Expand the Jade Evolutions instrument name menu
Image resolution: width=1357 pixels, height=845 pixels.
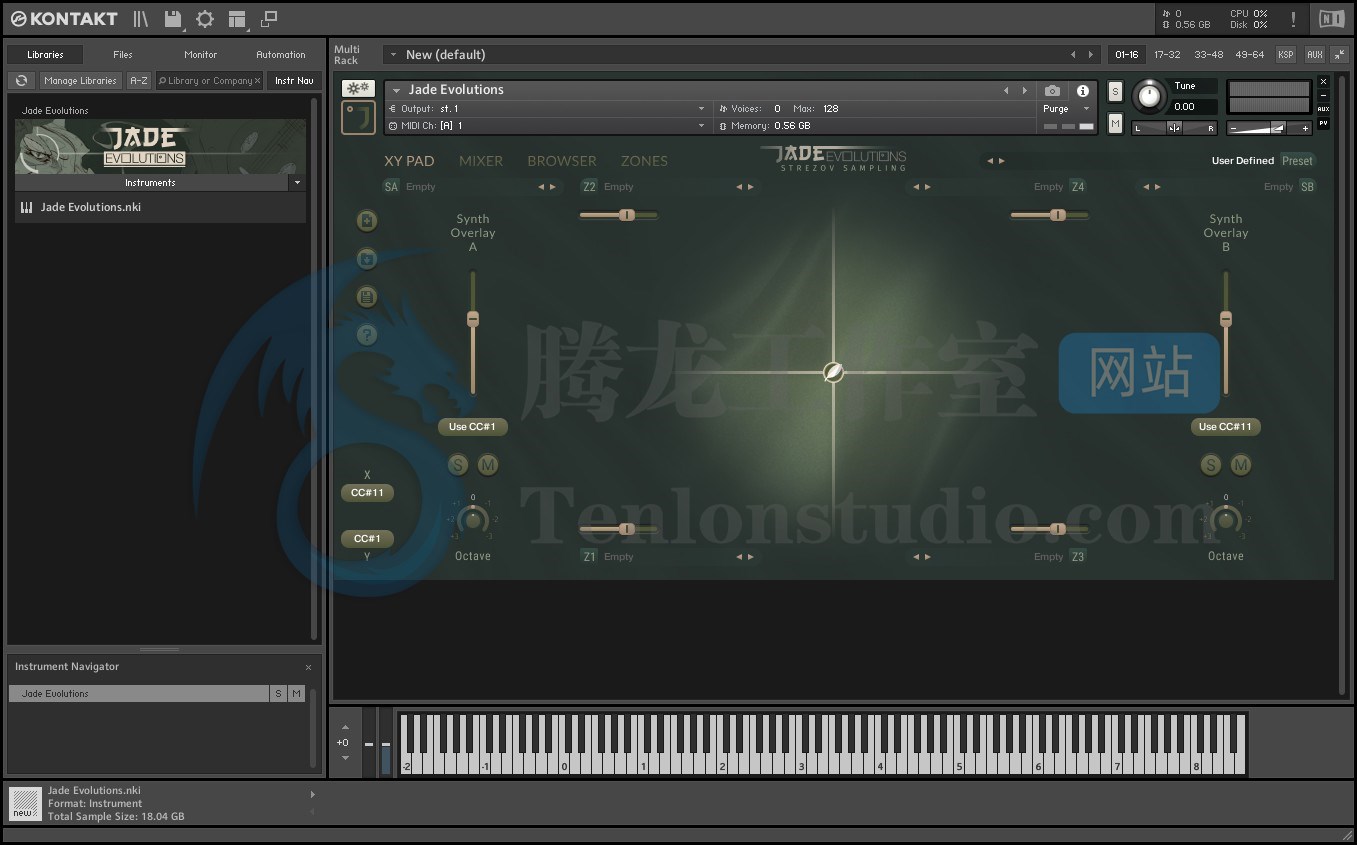(396, 90)
